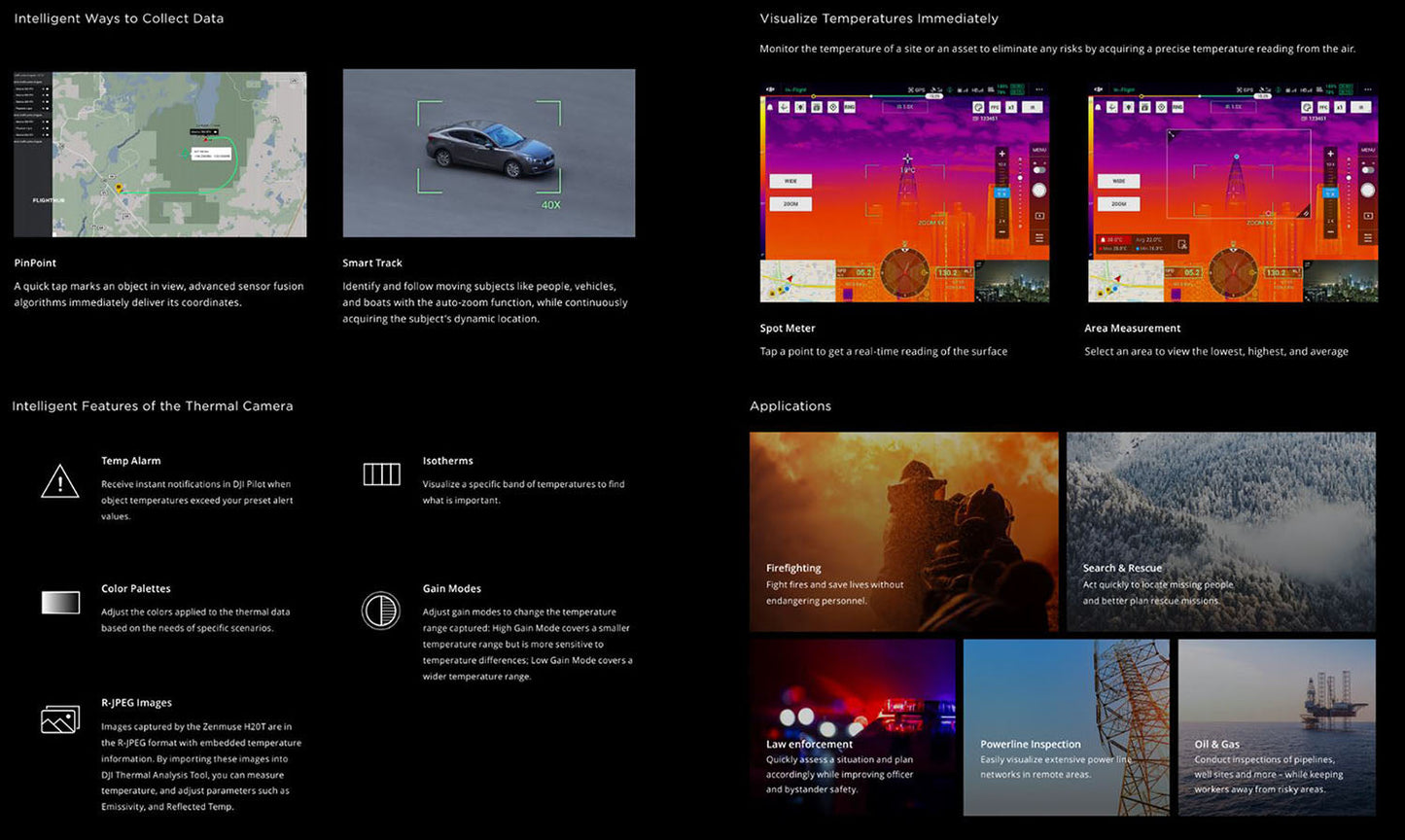Click the Gain Modes half-circle icon

coord(380,611)
